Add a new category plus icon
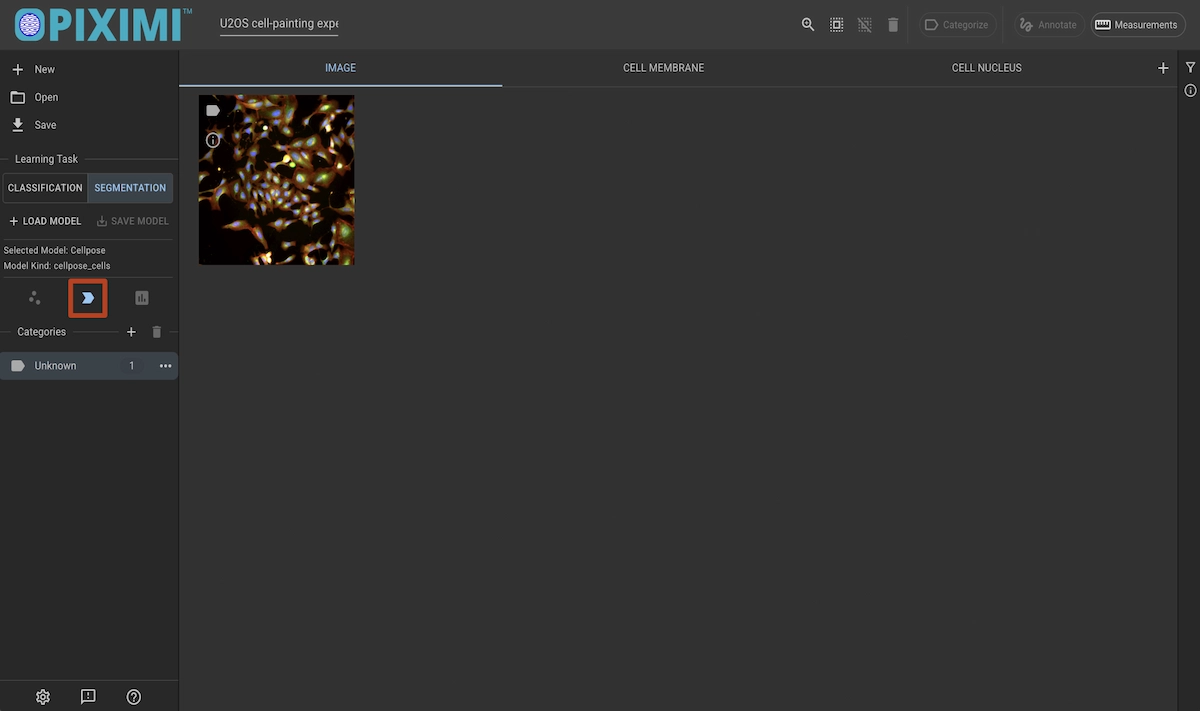The height and width of the screenshot is (711, 1200). click(131, 332)
